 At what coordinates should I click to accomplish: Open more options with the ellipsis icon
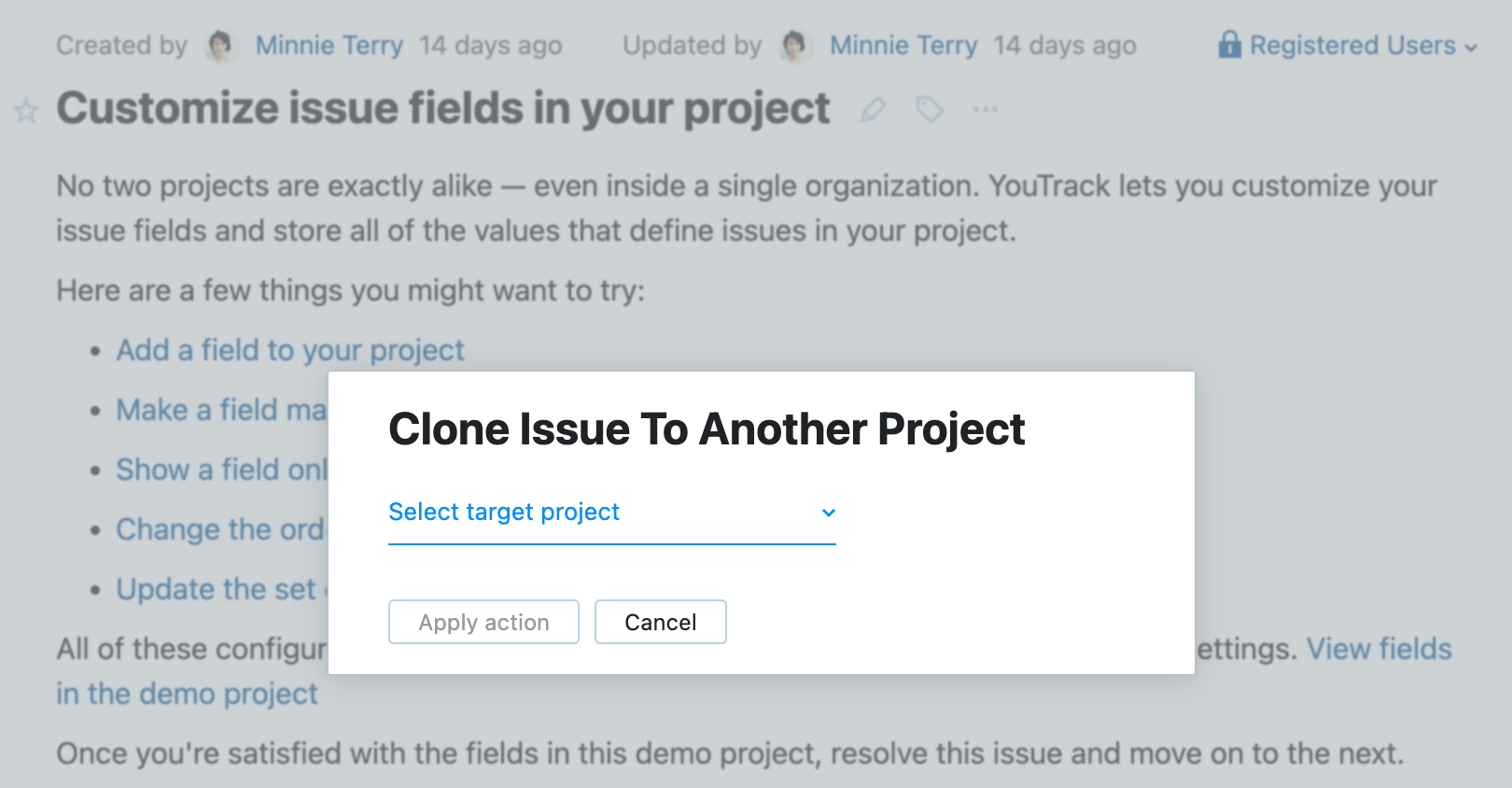tap(986, 109)
